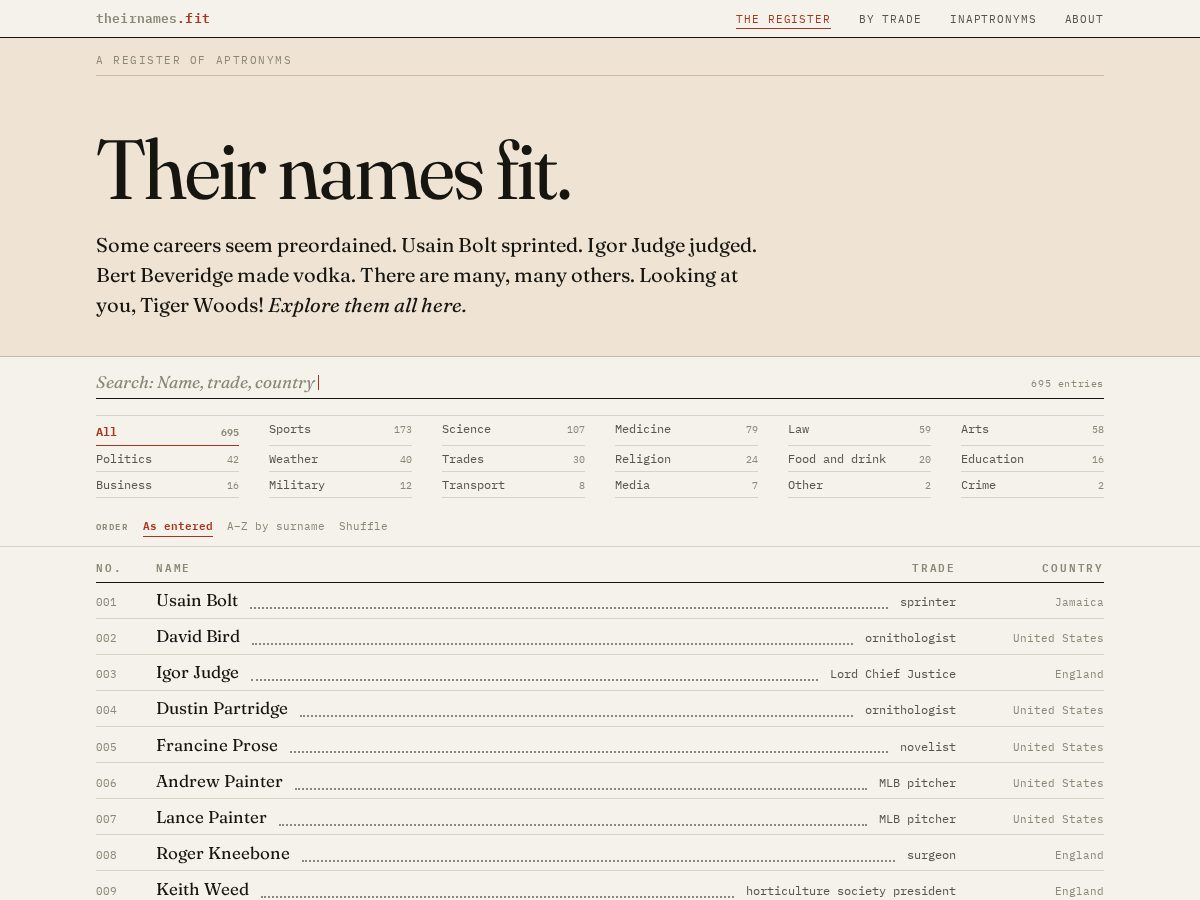Image resolution: width=1200 pixels, height=900 pixels.
Task: Shuffle the list order
Action: coord(363,526)
